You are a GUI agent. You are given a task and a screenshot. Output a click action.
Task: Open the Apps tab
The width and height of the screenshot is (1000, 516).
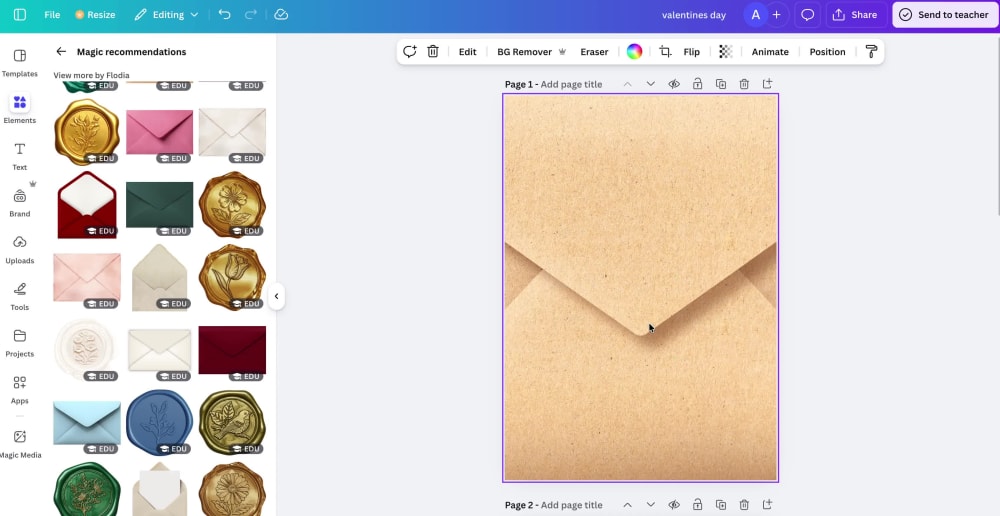[20, 390]
